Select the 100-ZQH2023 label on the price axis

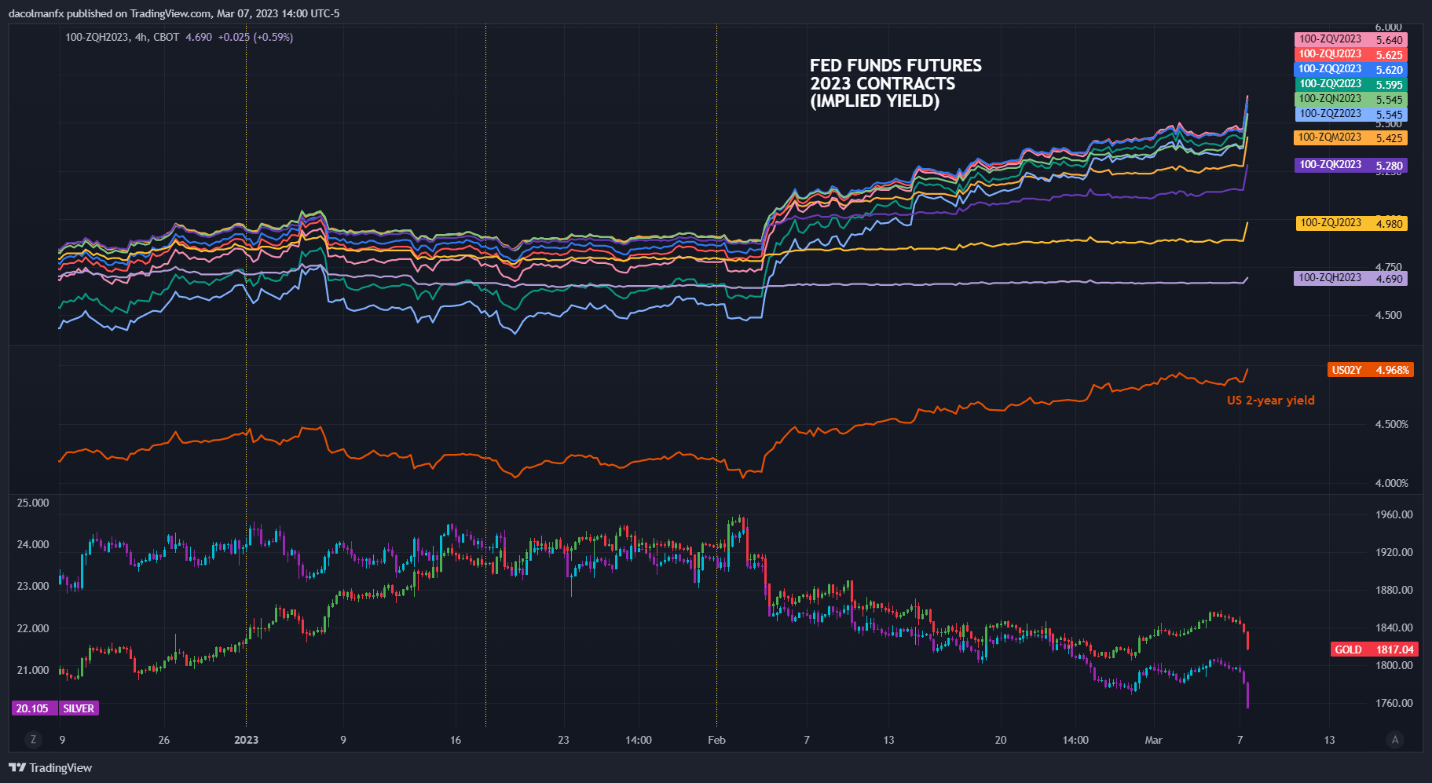coord(1350,278)
